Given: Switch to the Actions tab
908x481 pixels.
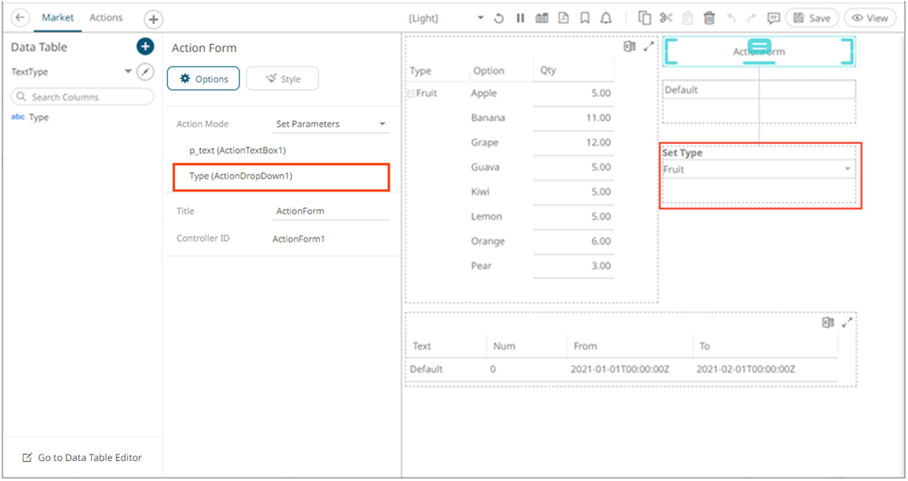Looking at the screenshot, I should 106,17.
